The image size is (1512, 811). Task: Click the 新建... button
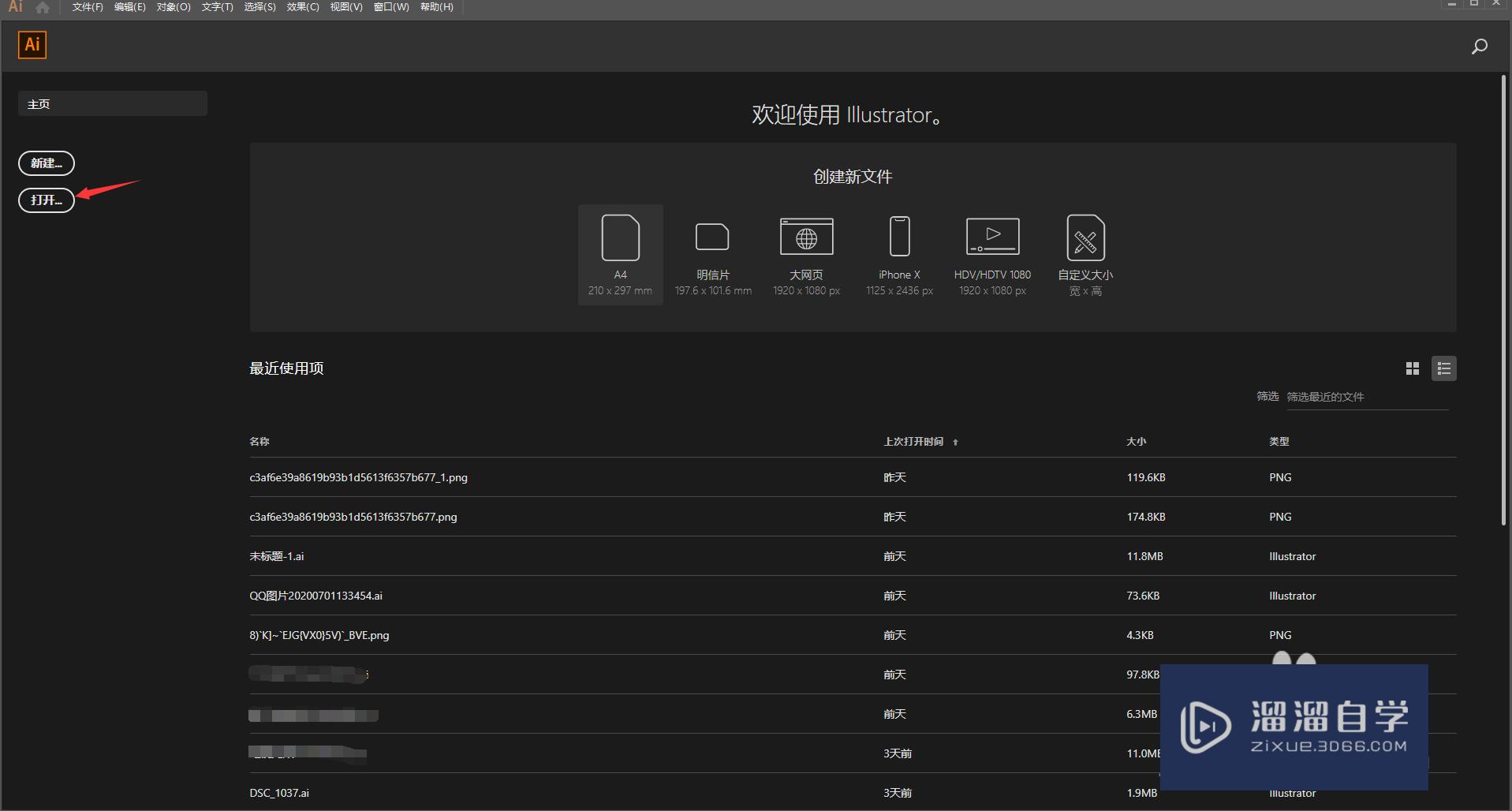click(47, 163)
